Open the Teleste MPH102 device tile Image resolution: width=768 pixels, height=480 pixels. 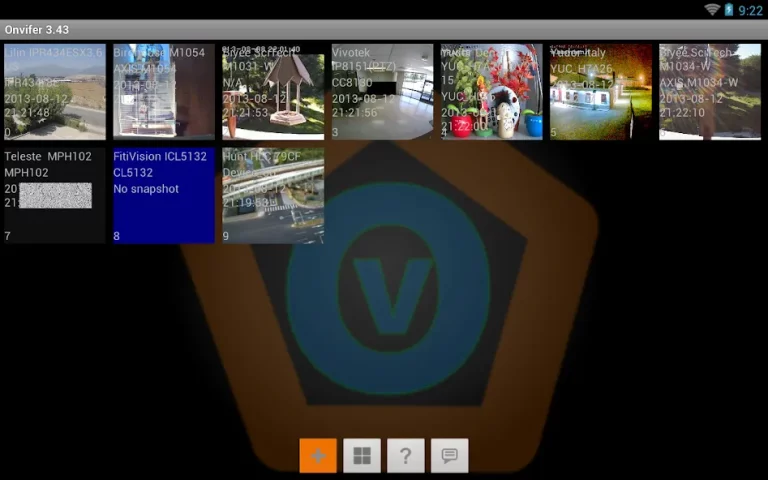(55, 195)
